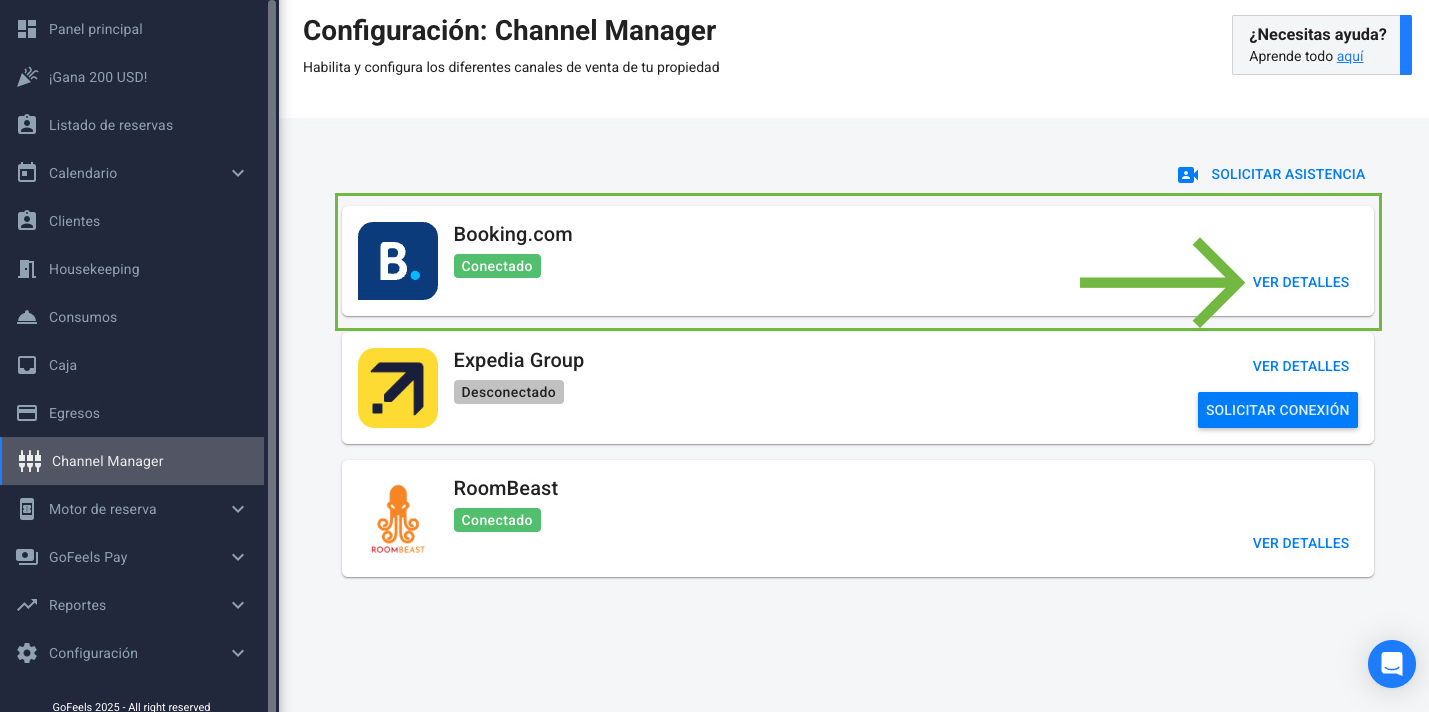This screenshot has height=712, width=1429.
Task: Expand the Calendario submenu chevron
Action: tap(238, 173)
